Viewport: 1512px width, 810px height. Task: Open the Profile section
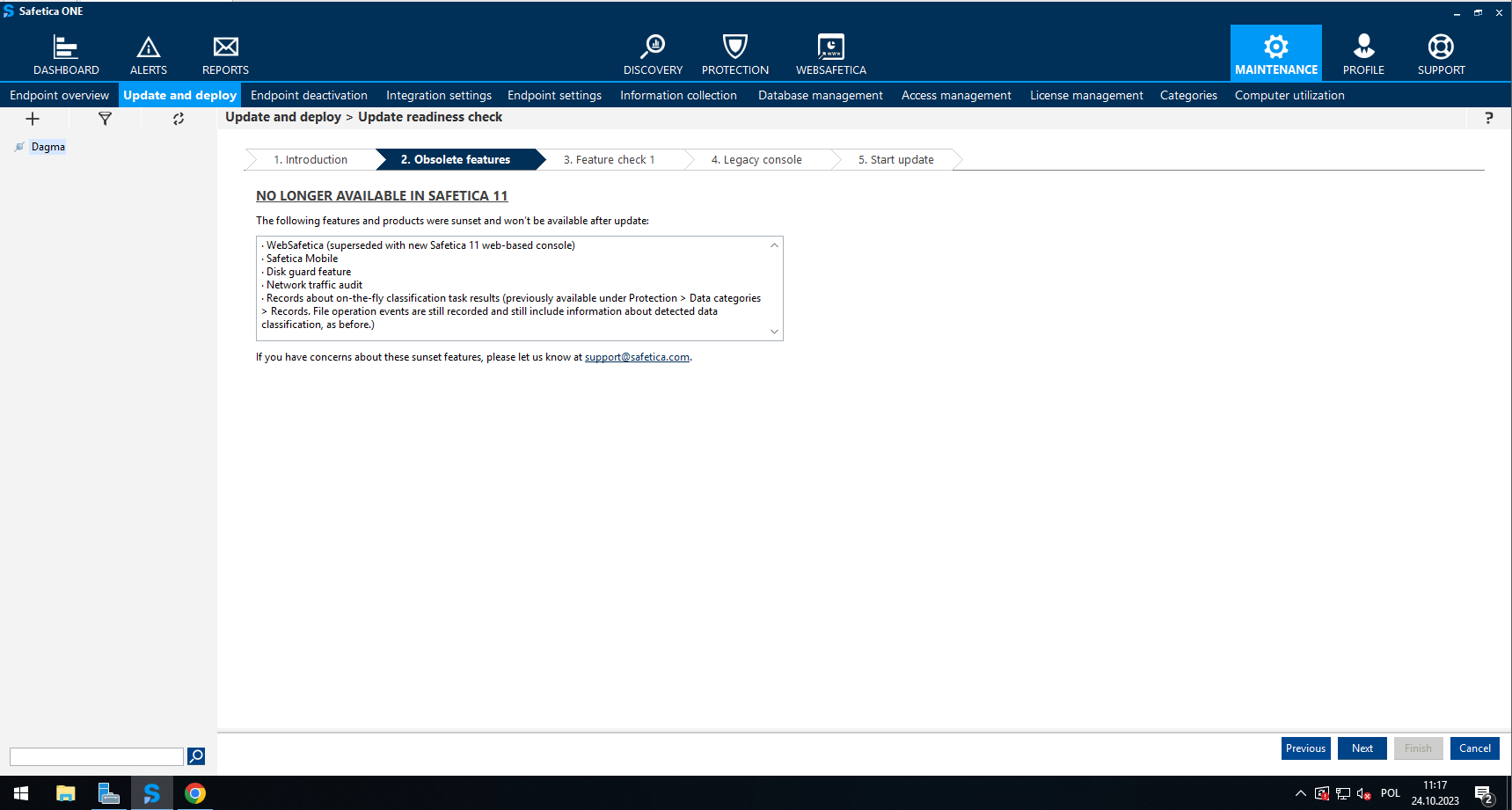coord(1363,55)
